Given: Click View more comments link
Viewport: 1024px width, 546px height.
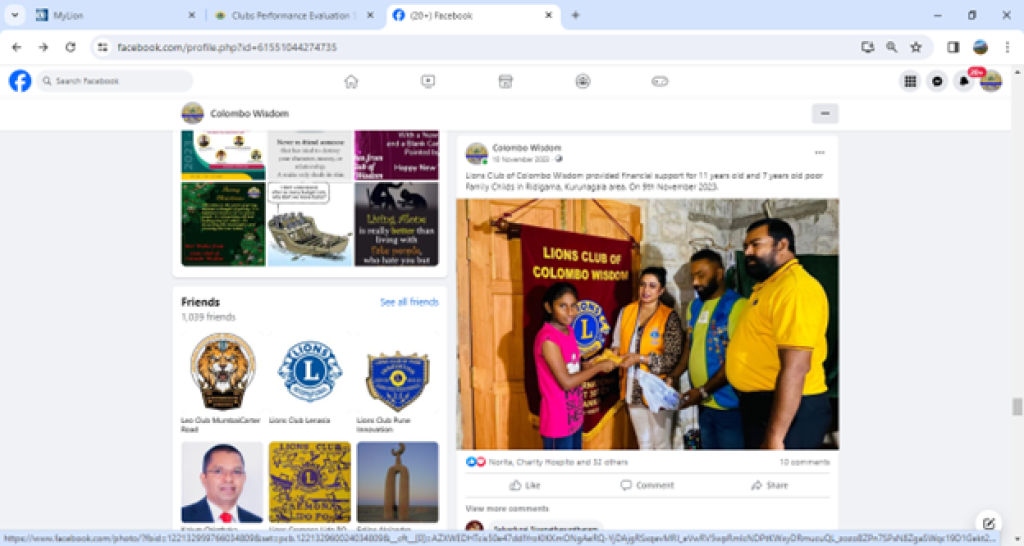Looking at the screenshot, I should coord(507,508).
